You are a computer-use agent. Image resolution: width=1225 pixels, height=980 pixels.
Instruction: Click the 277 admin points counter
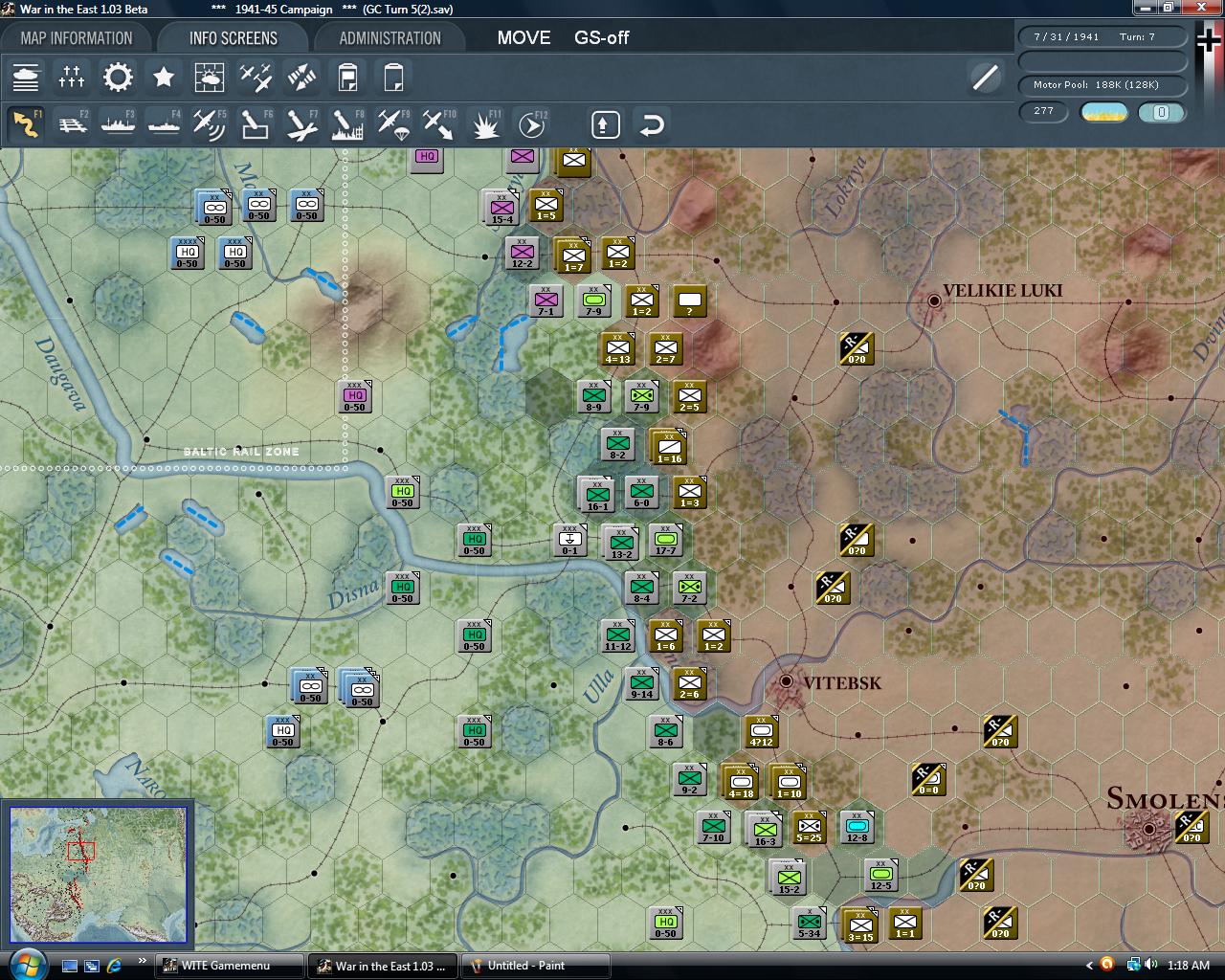click(1044, 111)
